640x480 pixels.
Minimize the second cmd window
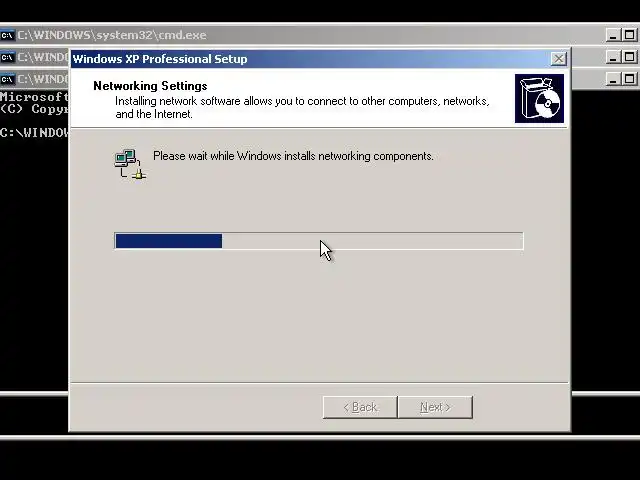[x=613, y=57]
